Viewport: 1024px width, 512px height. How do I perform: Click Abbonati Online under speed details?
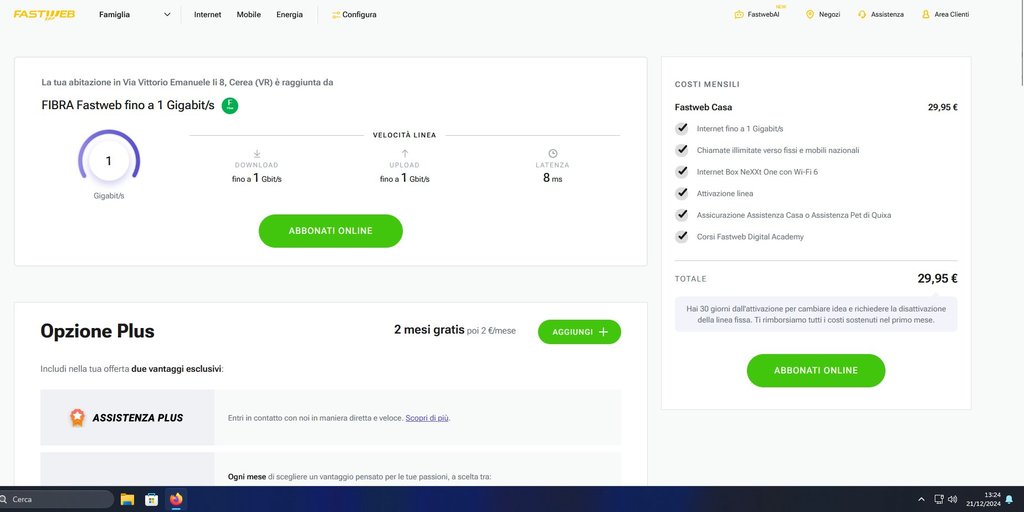tap(330, 231)
